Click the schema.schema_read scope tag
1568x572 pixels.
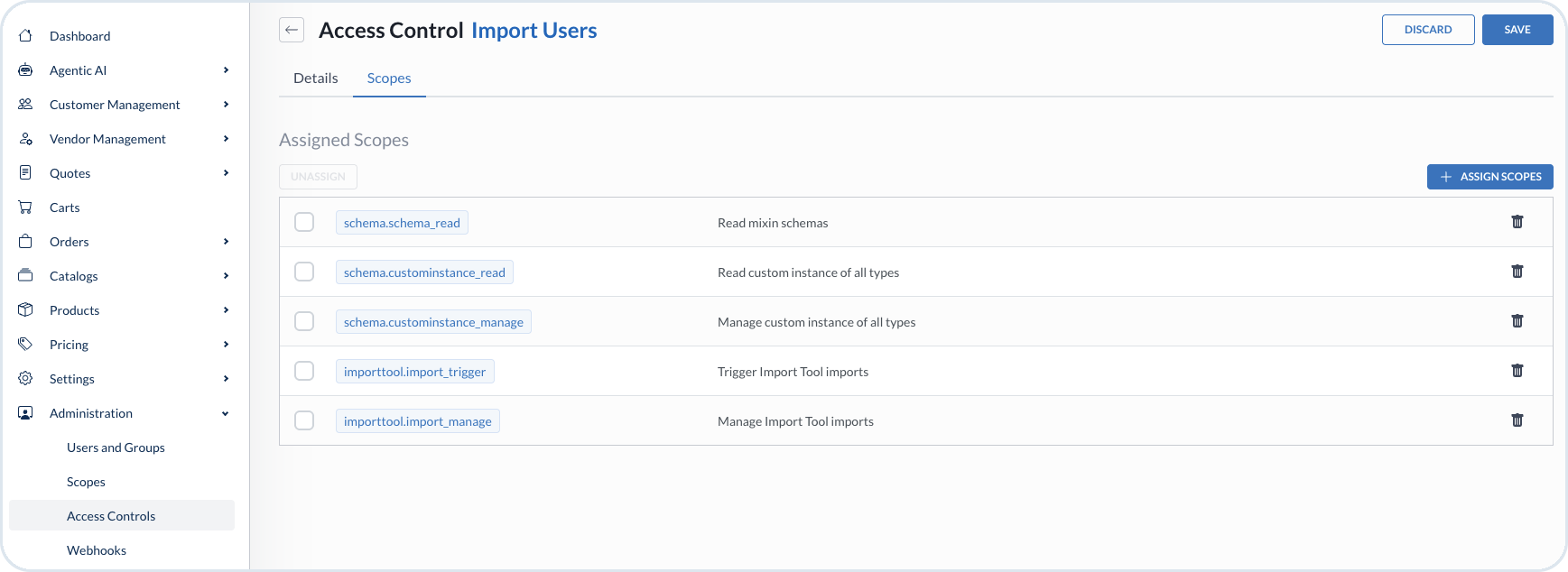[402, 223]
